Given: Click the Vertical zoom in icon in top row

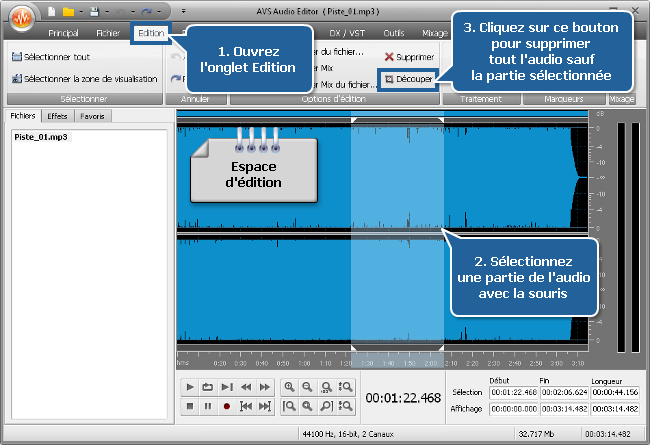Looking at the screenshot, I should 345,387.
